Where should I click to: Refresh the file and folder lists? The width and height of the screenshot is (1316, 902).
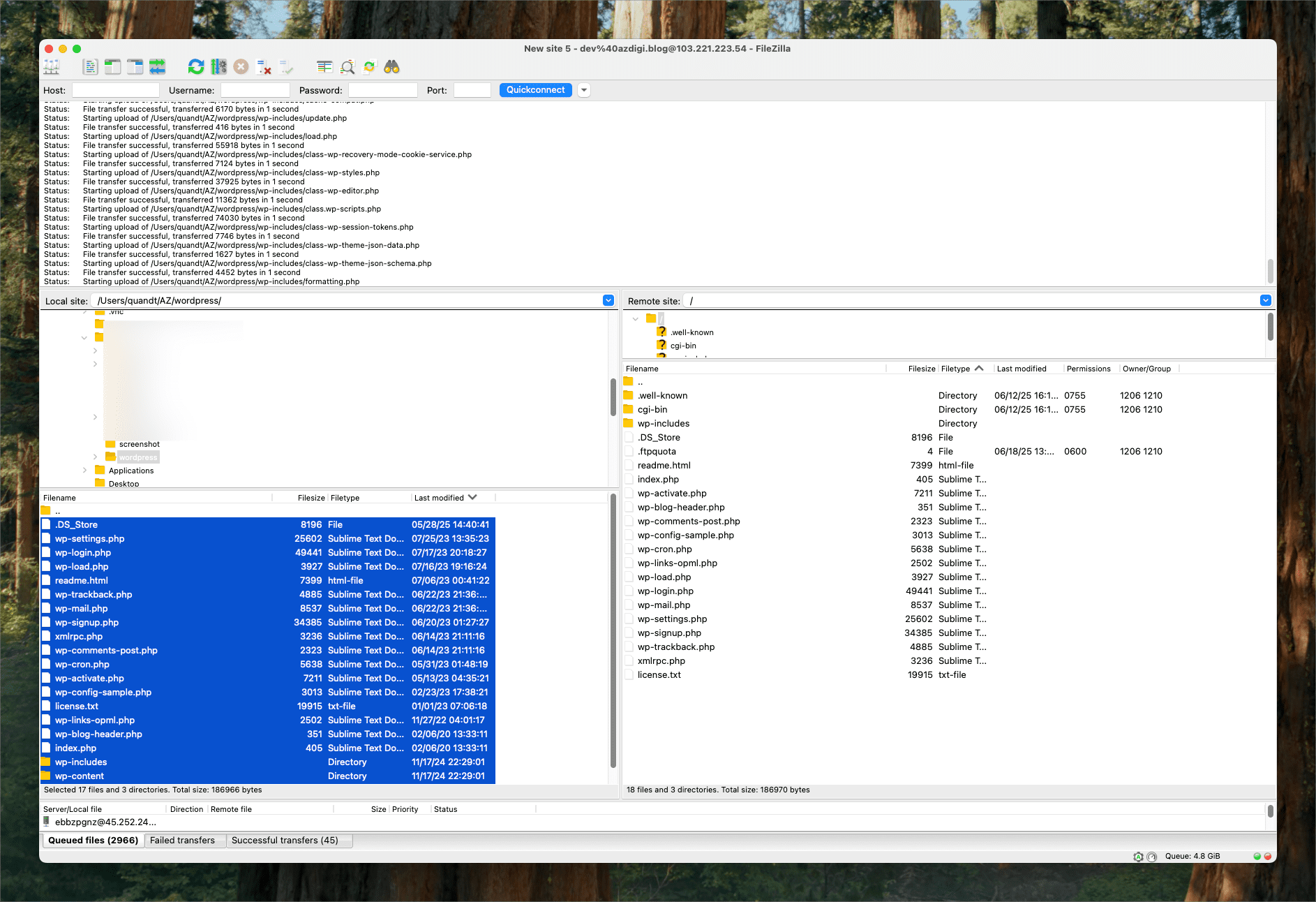pos(196,67)
